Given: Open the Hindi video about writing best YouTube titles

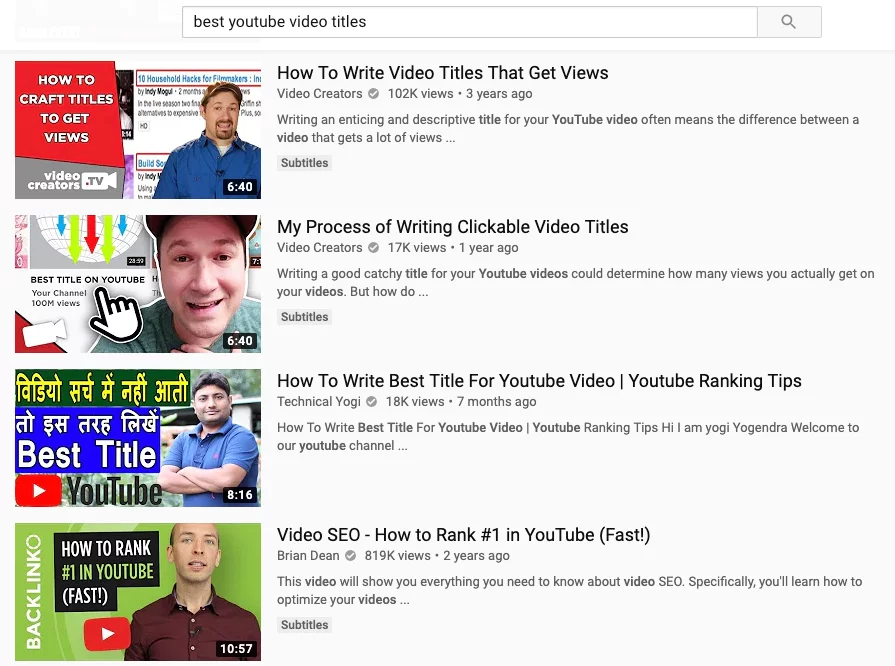Looking at the screenshot, I should pos(540,381).
